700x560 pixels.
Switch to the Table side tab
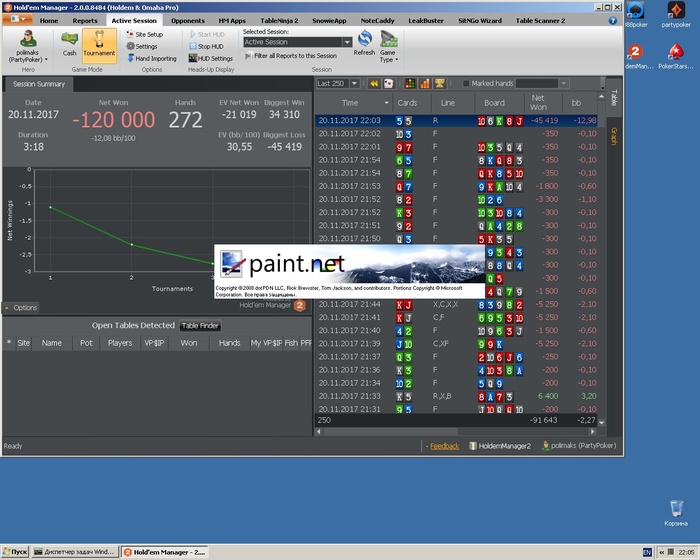(614, 98)
